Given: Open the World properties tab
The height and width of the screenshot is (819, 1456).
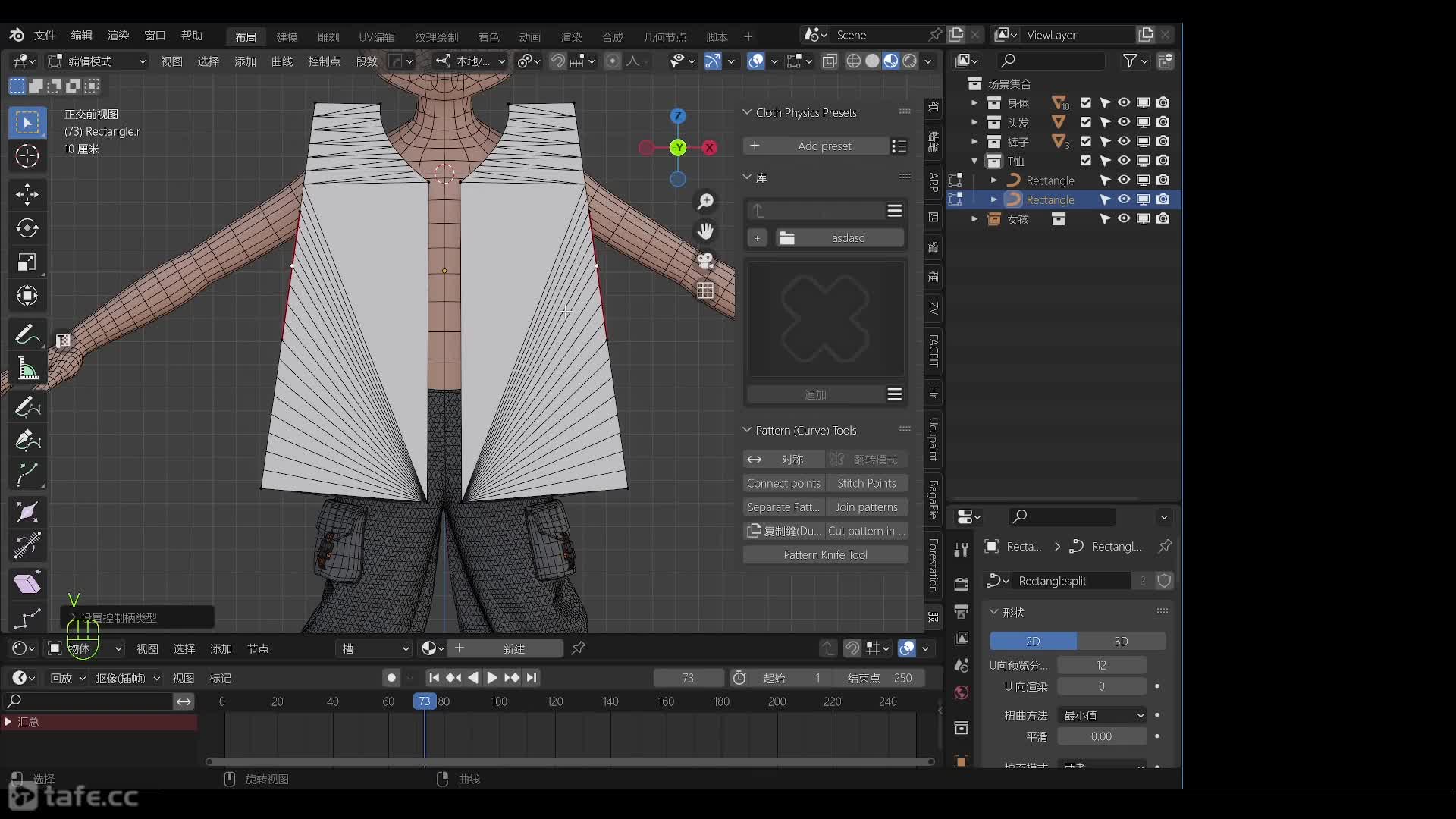Looking at the screenshot, I should [962, 692].
